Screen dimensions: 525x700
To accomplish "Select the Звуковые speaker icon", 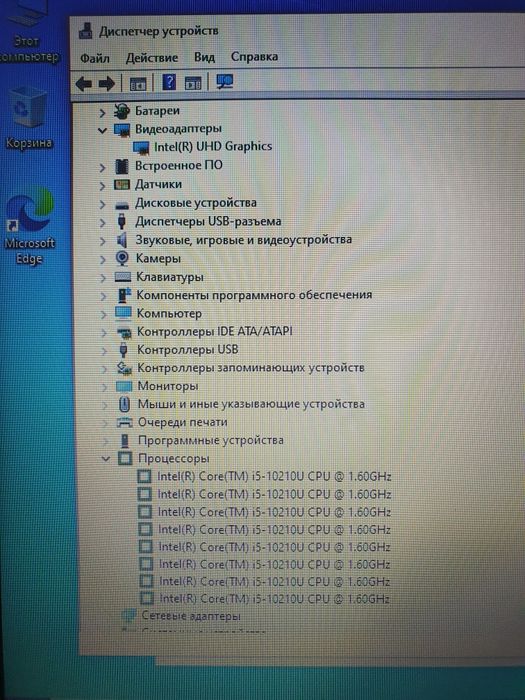I will click(x=121, y=240).
